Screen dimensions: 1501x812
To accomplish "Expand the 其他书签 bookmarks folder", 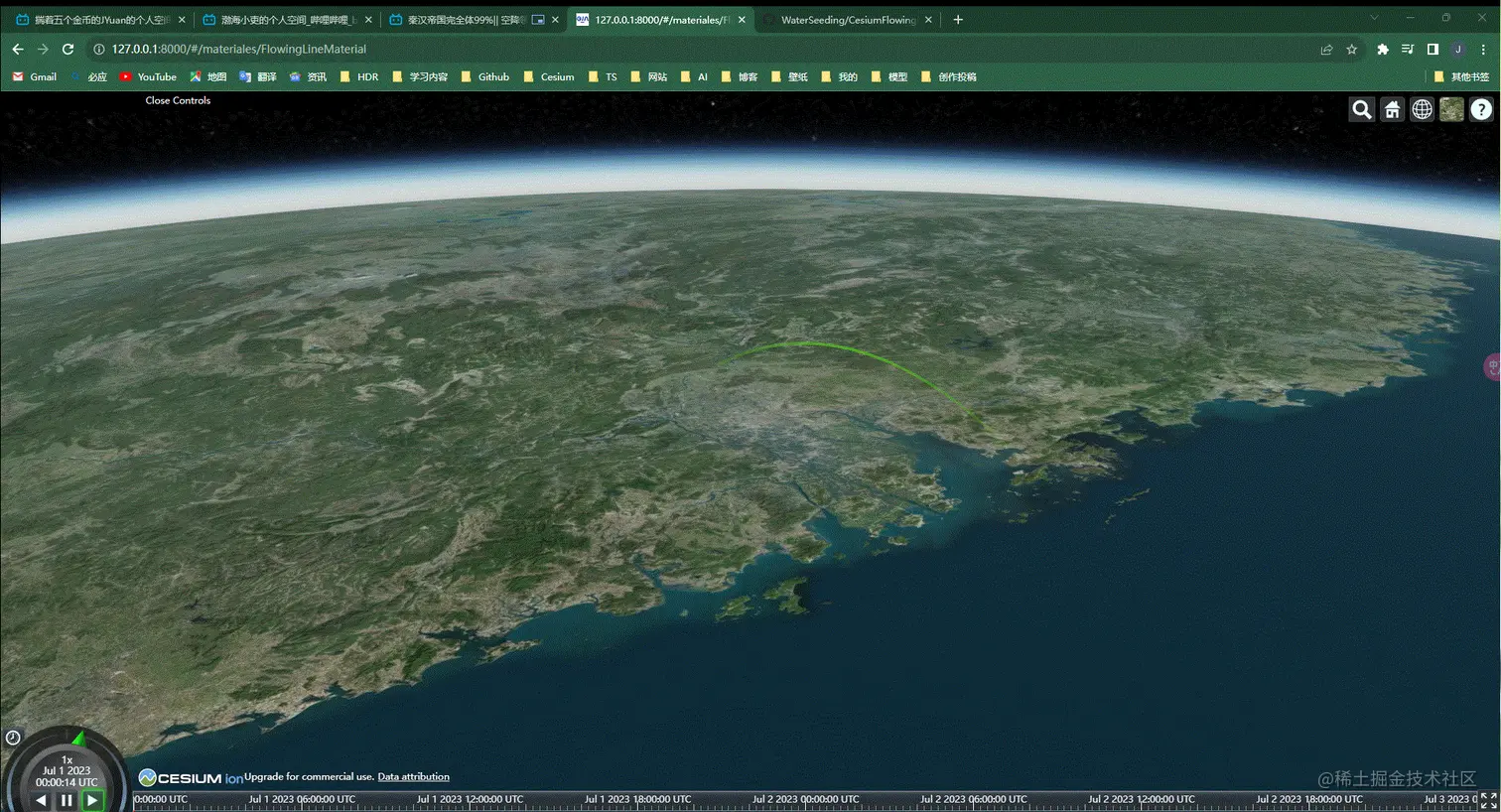I will click(x=1461, y=76).
